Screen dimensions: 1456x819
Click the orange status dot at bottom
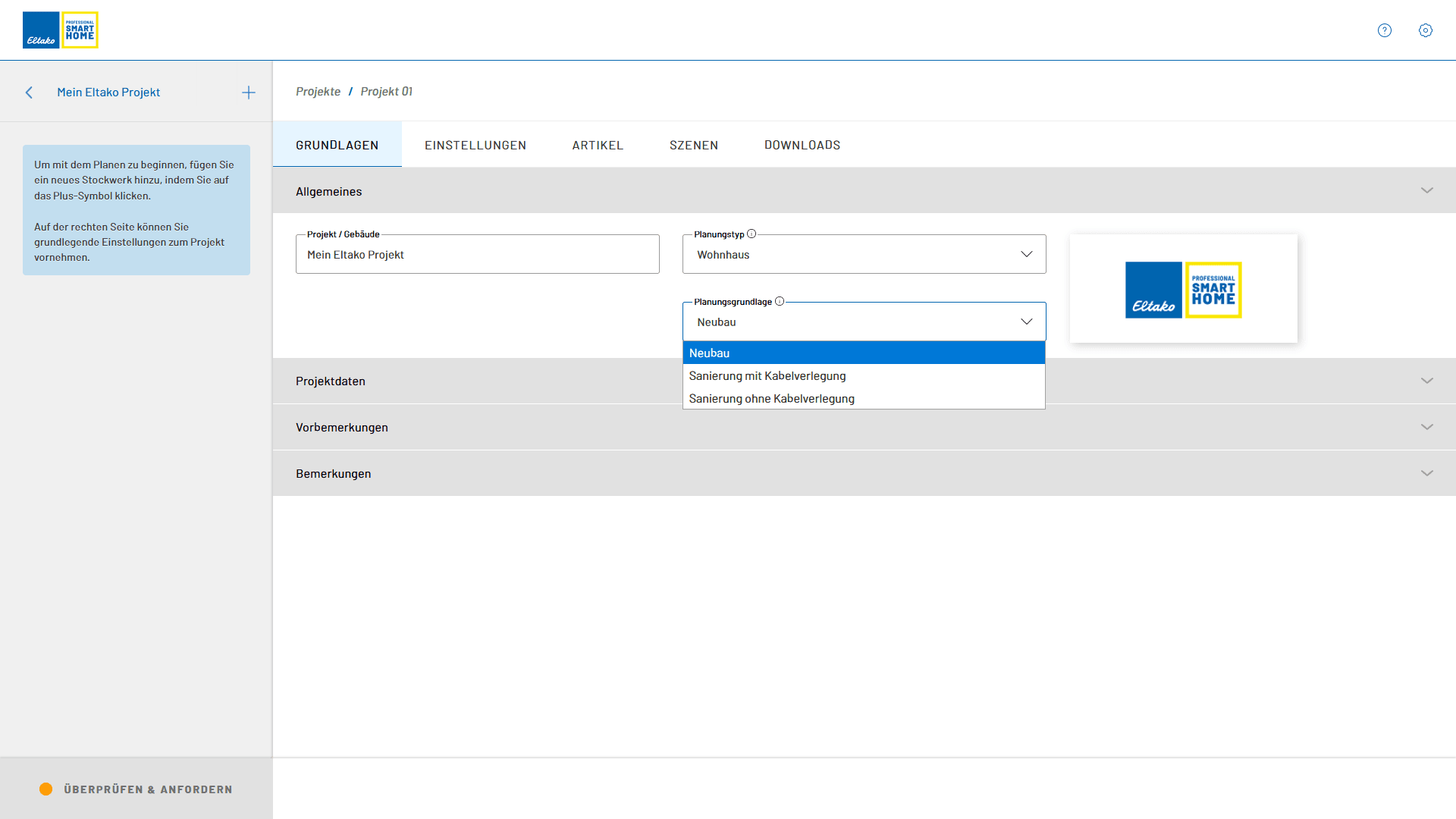(46, 789)
